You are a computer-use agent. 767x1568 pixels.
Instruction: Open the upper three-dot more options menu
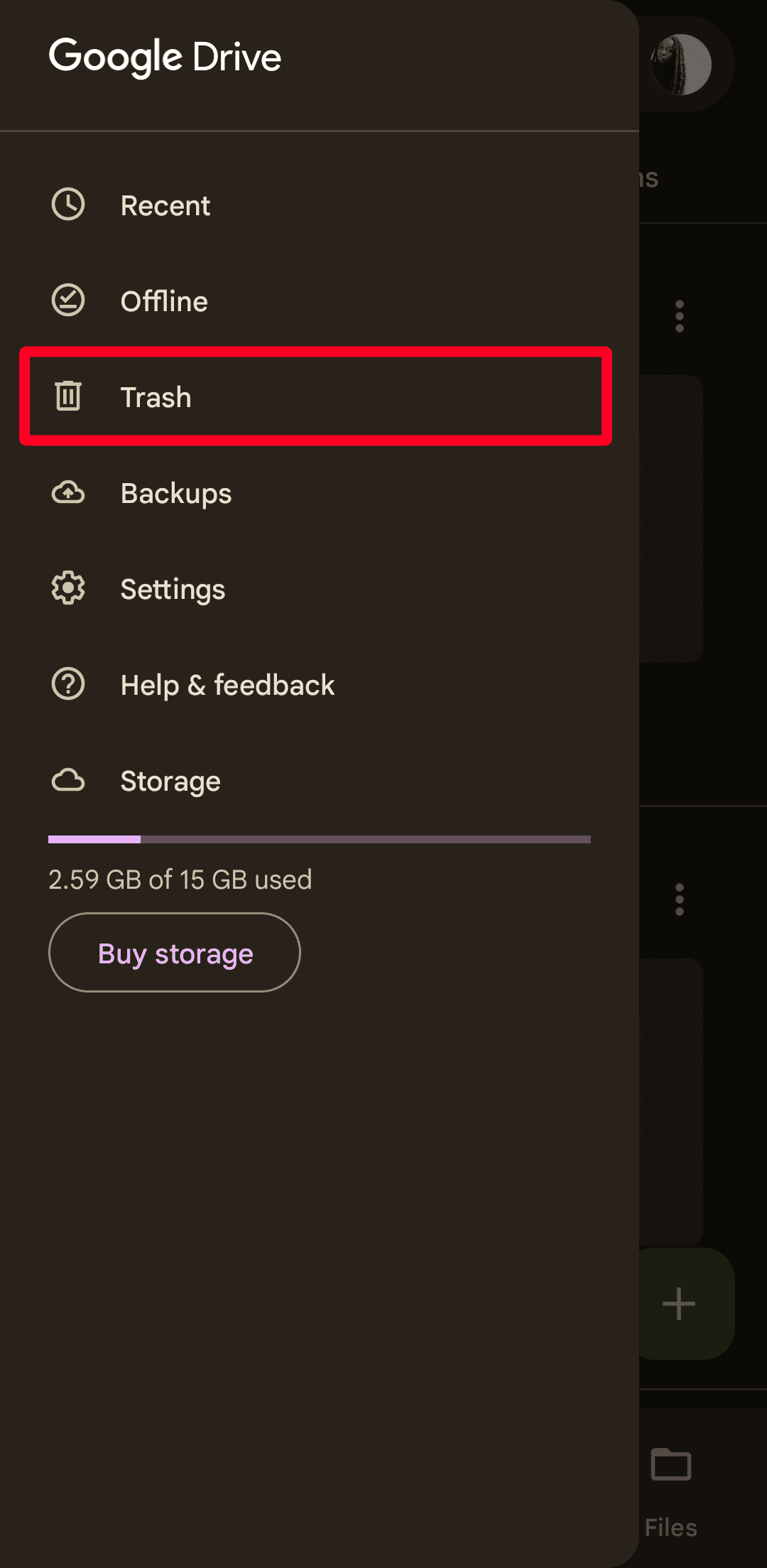tap(680, 316)
